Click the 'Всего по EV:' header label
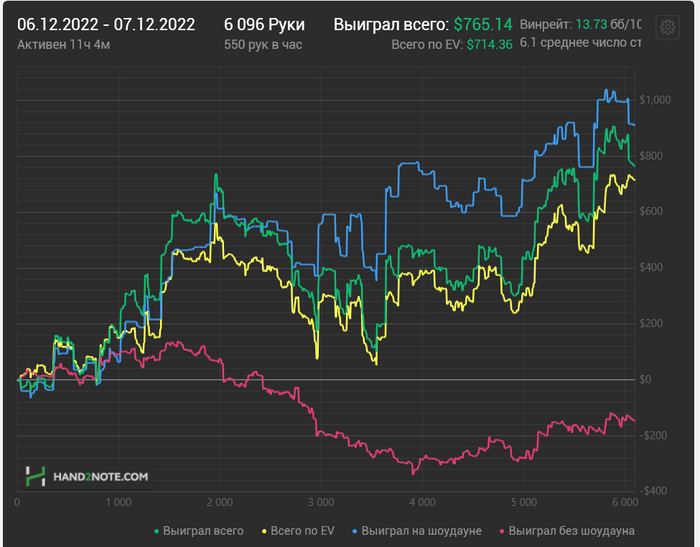Screen dimensions: 700x547 tap(427, 45)
